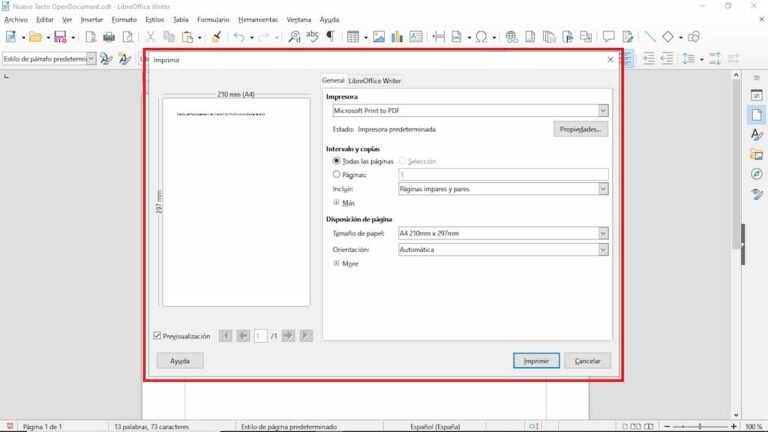Insert special character omega icon
768x432 pixels.
click(x=481, y=37)
